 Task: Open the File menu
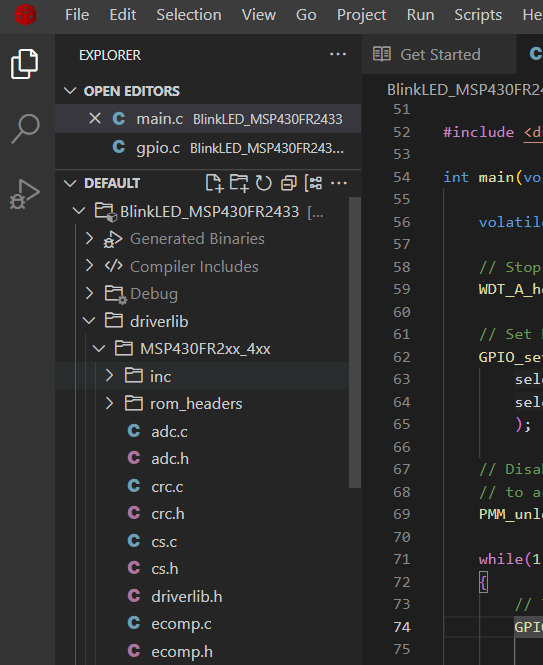coord(77,15)
